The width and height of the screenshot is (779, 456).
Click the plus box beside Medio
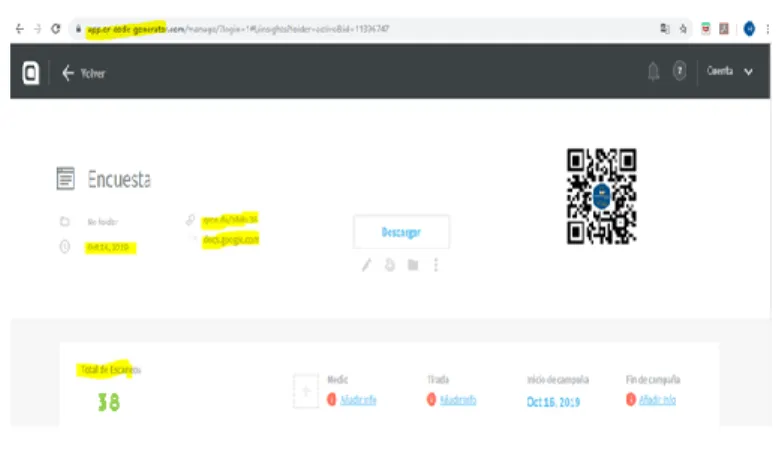[x=306, y=391]
